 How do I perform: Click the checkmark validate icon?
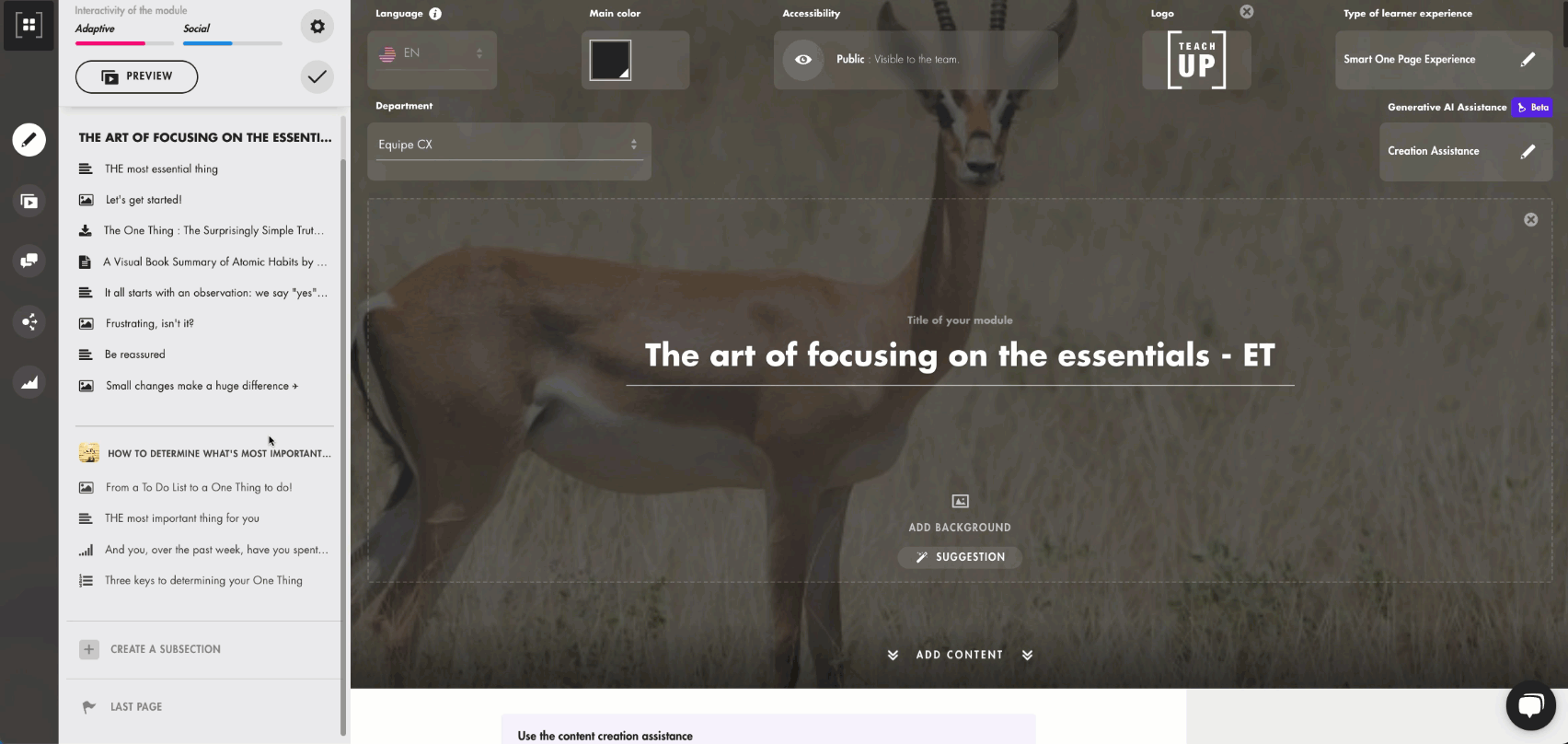317,76
